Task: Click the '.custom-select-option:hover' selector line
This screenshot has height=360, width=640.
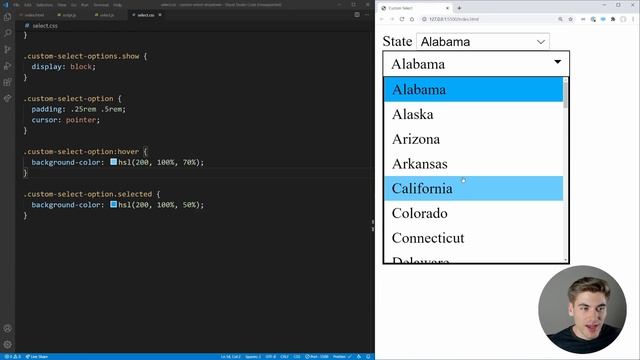Action: coord(85,151)
